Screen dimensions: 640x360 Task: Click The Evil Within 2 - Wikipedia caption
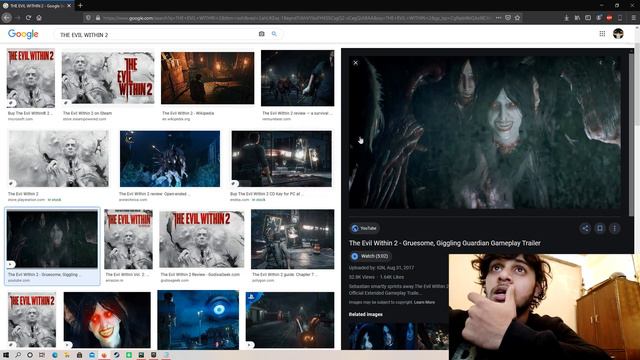click(x=188, y=113)
